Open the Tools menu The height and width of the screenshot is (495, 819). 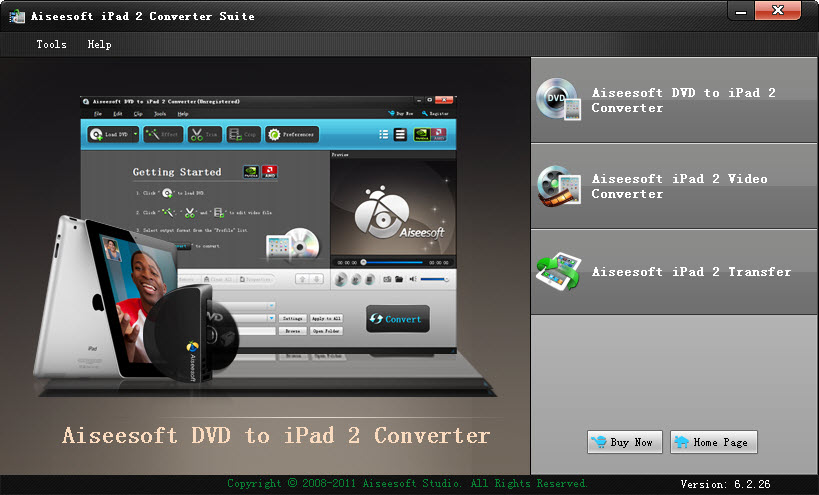(x=51, y=44)
